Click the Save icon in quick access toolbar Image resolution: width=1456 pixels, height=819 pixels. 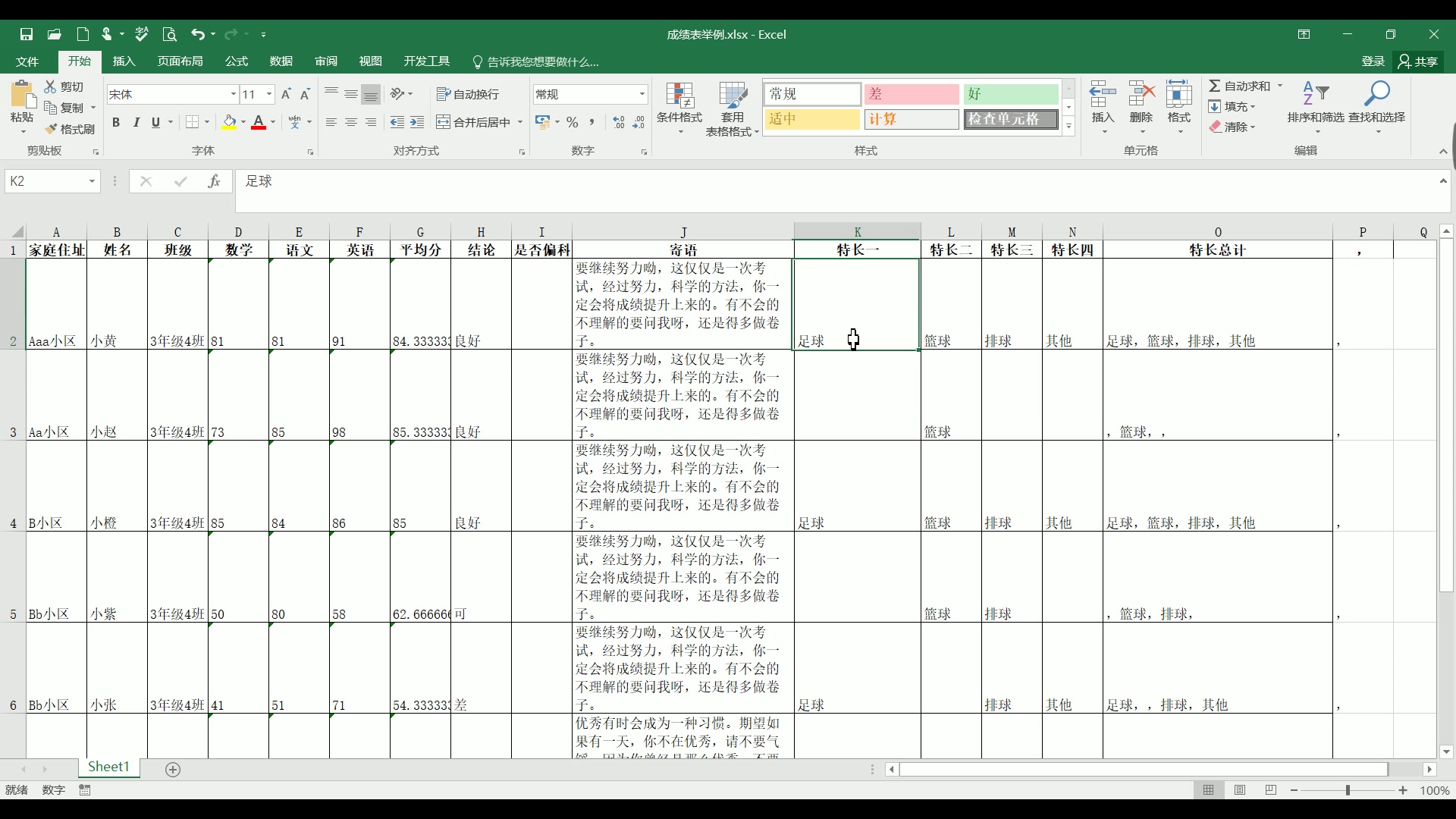coord(27,34)
